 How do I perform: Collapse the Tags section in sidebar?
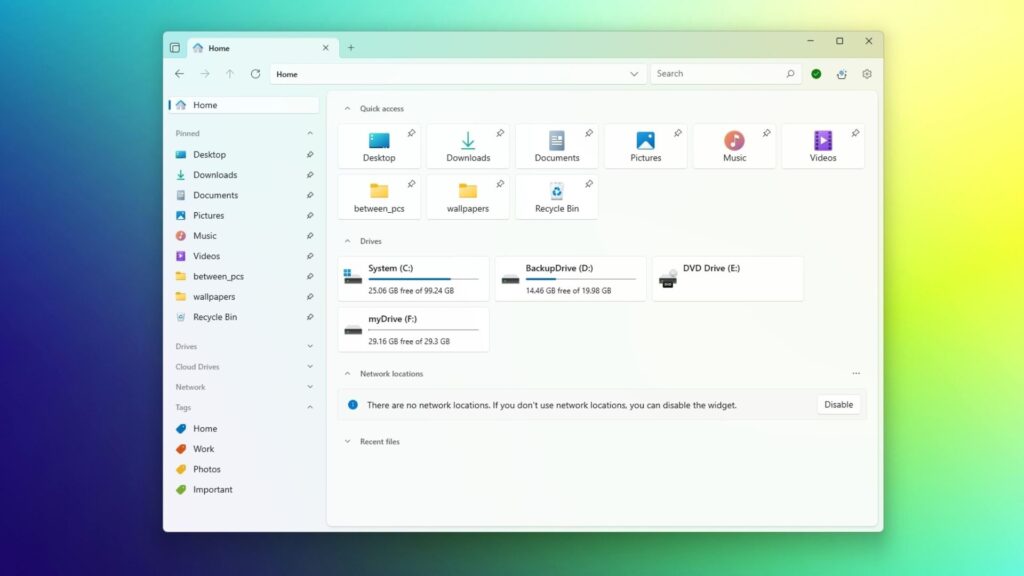310,408
